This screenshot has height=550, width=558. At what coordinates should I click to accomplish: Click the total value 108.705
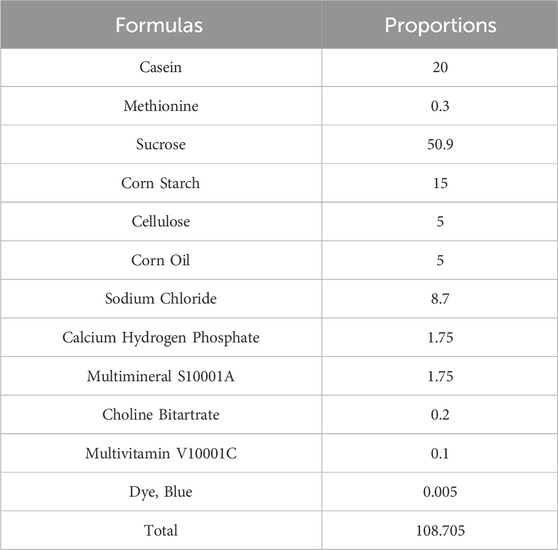440,531
